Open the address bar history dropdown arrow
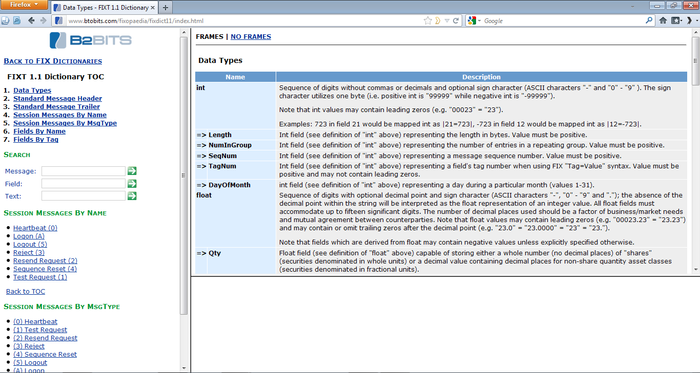 (447, 21)
